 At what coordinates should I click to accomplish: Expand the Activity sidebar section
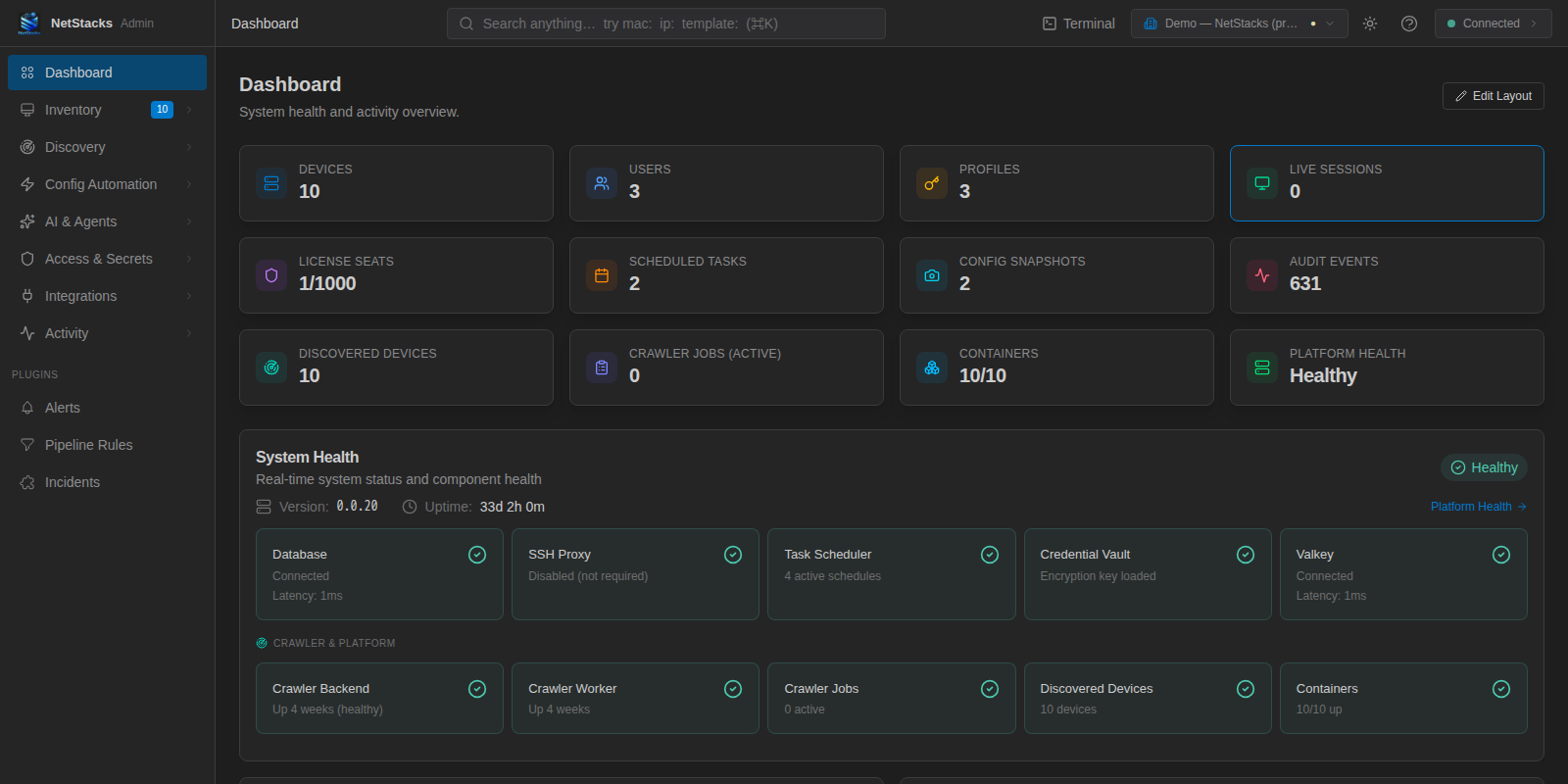coord(108,333)
